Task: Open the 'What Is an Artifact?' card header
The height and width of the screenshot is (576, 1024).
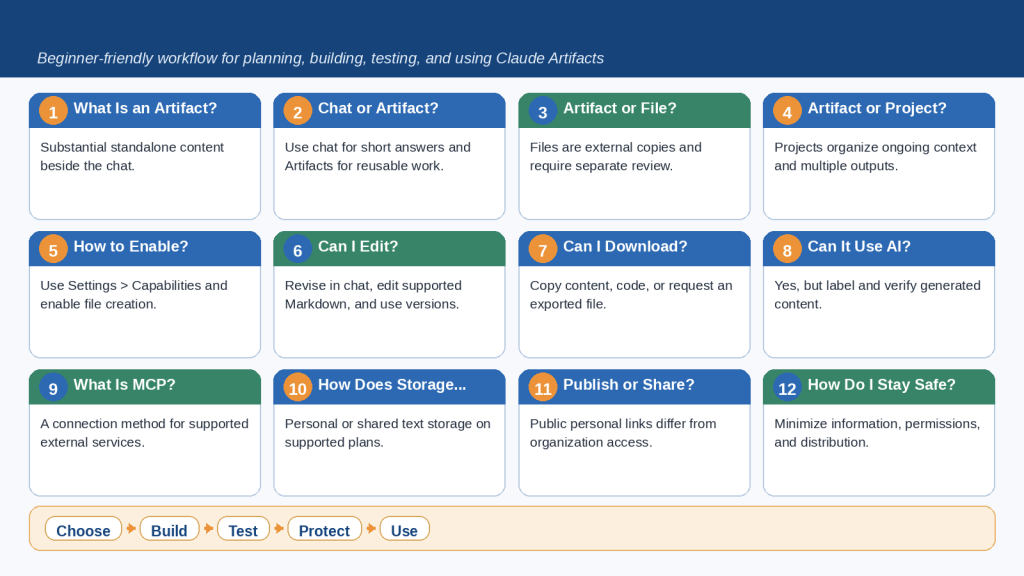Action: [x=145, y=110]
